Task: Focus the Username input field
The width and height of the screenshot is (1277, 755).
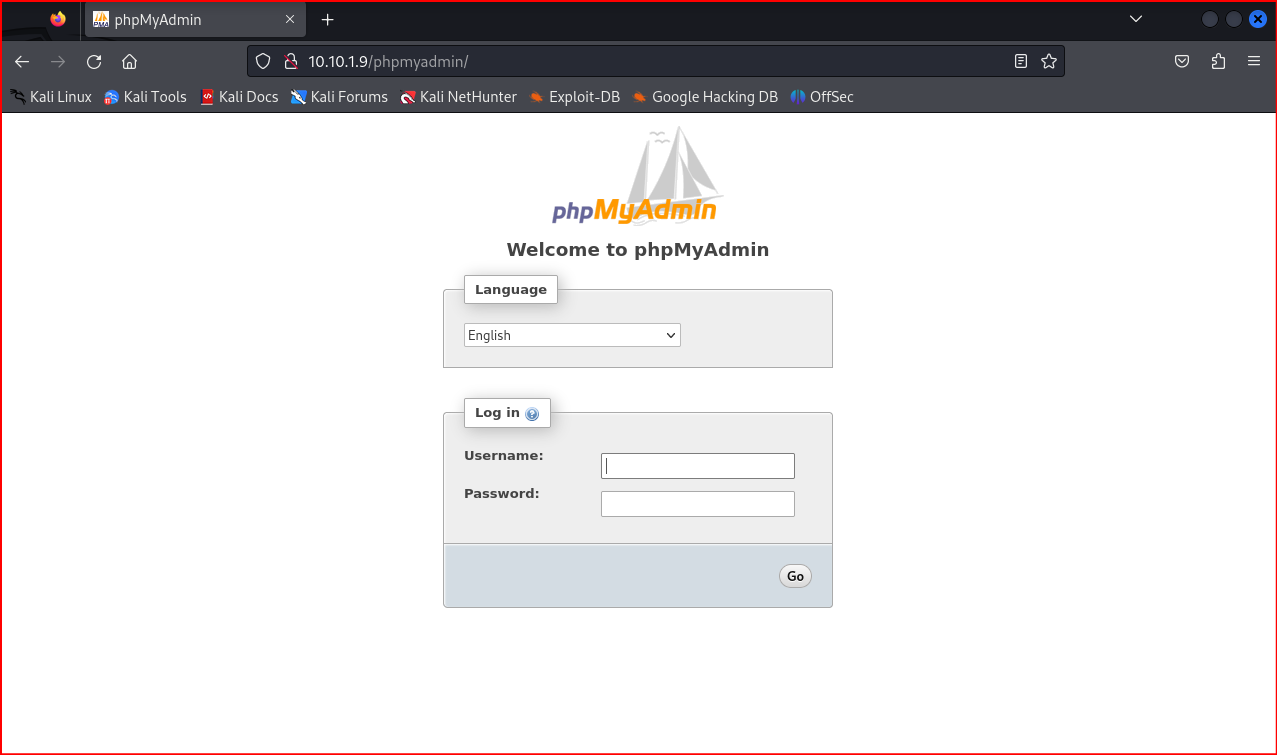Action: [697, 466]
